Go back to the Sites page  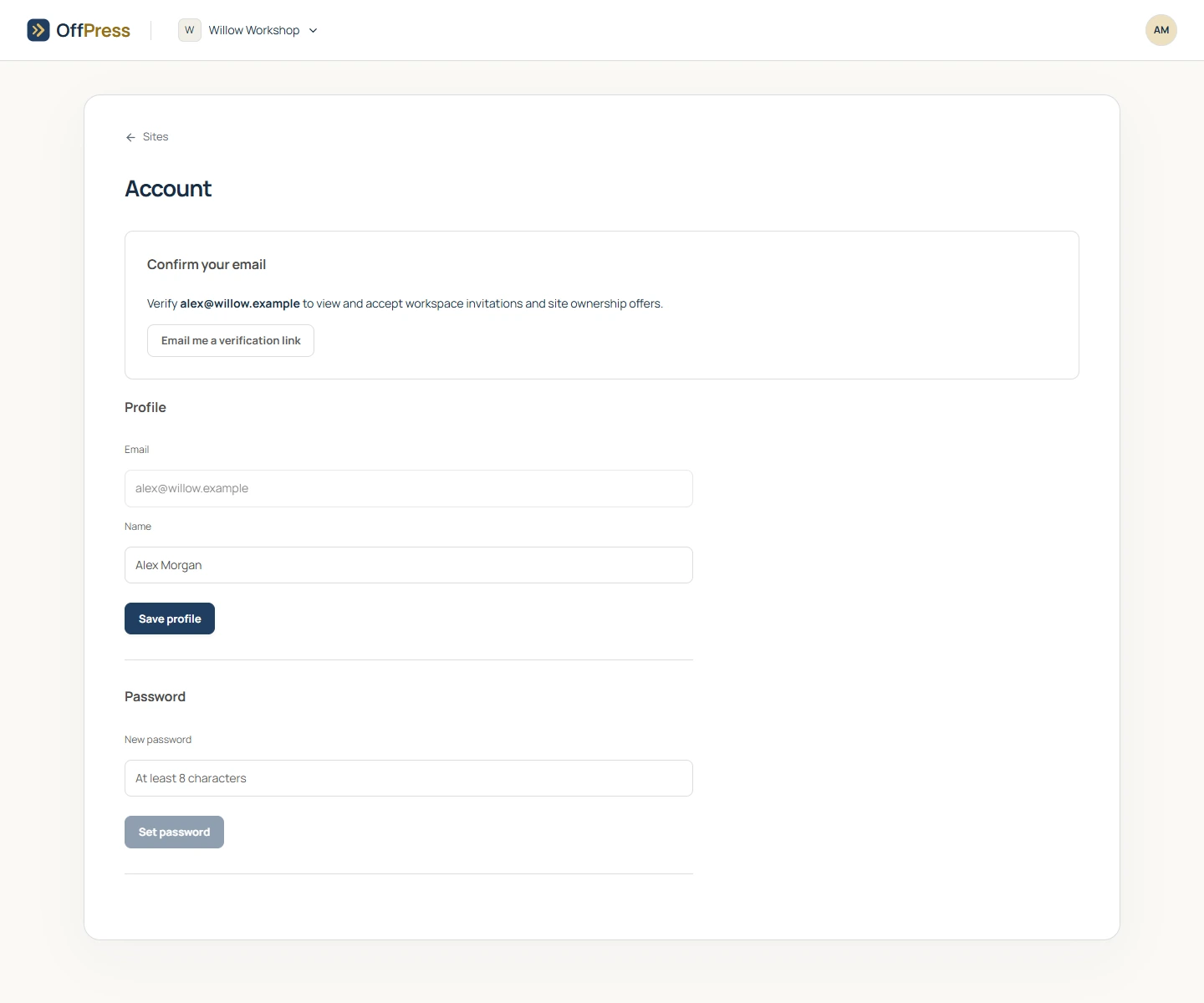tap(147, 137)
